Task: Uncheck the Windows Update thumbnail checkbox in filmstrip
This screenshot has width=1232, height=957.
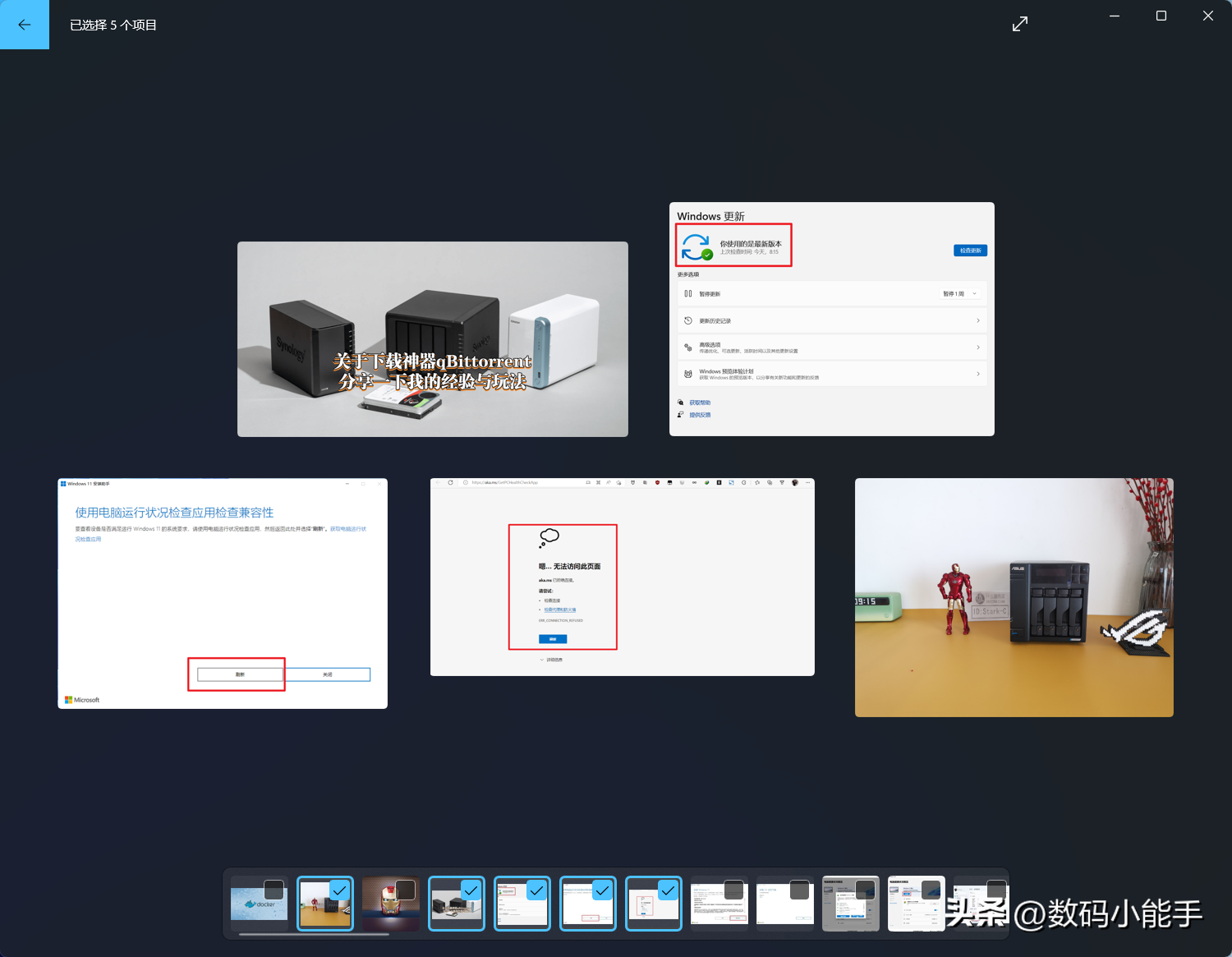Action: (536, 890)
